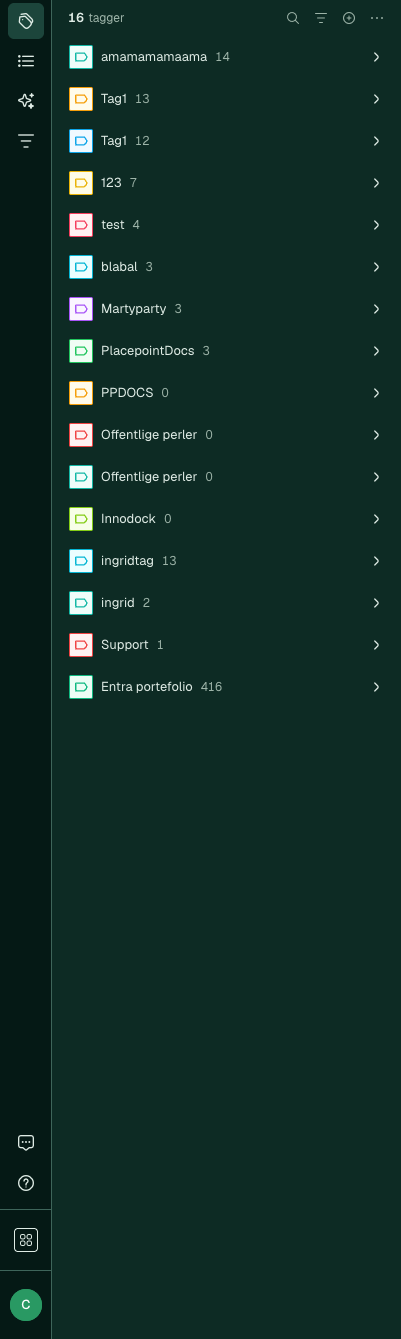Open sort options in the tagger header

click(321, 18)
